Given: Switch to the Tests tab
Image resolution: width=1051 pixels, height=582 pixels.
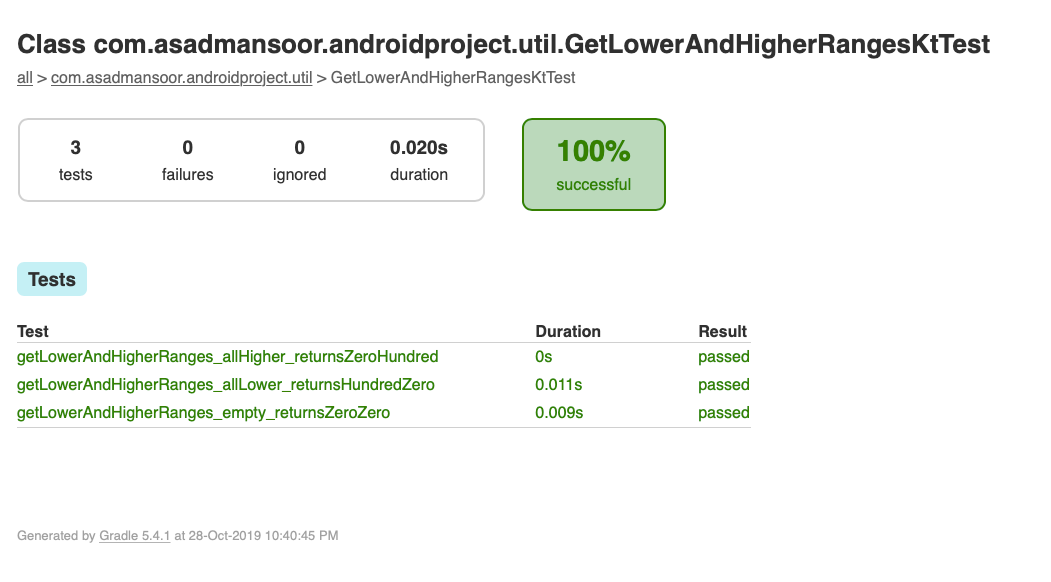Looking at the screenshot, I should [51, 279].
